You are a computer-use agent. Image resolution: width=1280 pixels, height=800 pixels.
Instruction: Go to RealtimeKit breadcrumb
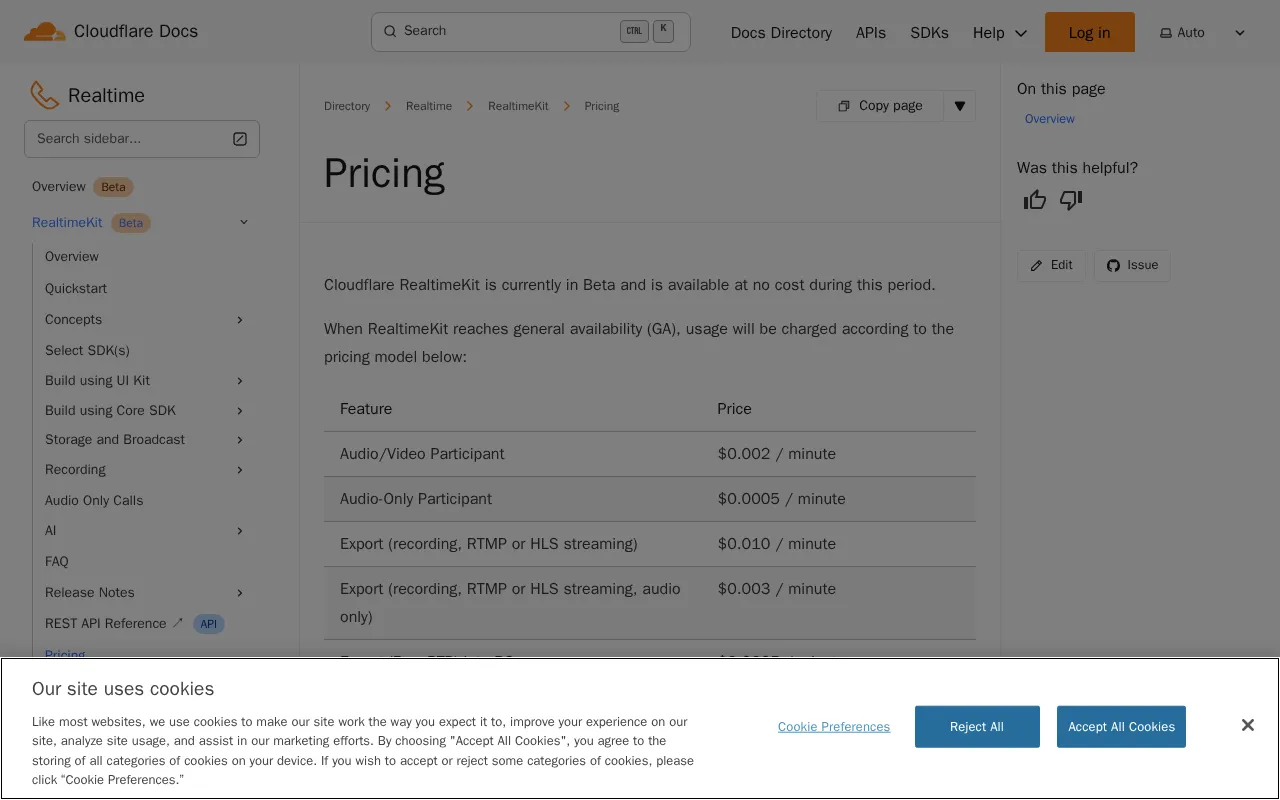[518, 106]
